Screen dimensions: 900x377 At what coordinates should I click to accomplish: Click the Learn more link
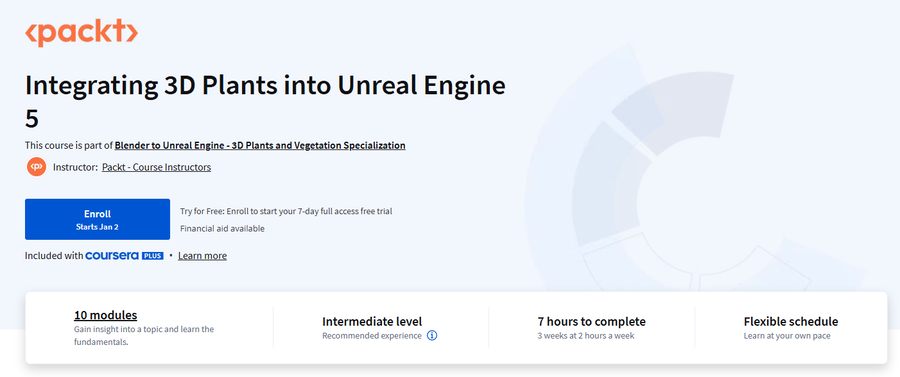202,256
